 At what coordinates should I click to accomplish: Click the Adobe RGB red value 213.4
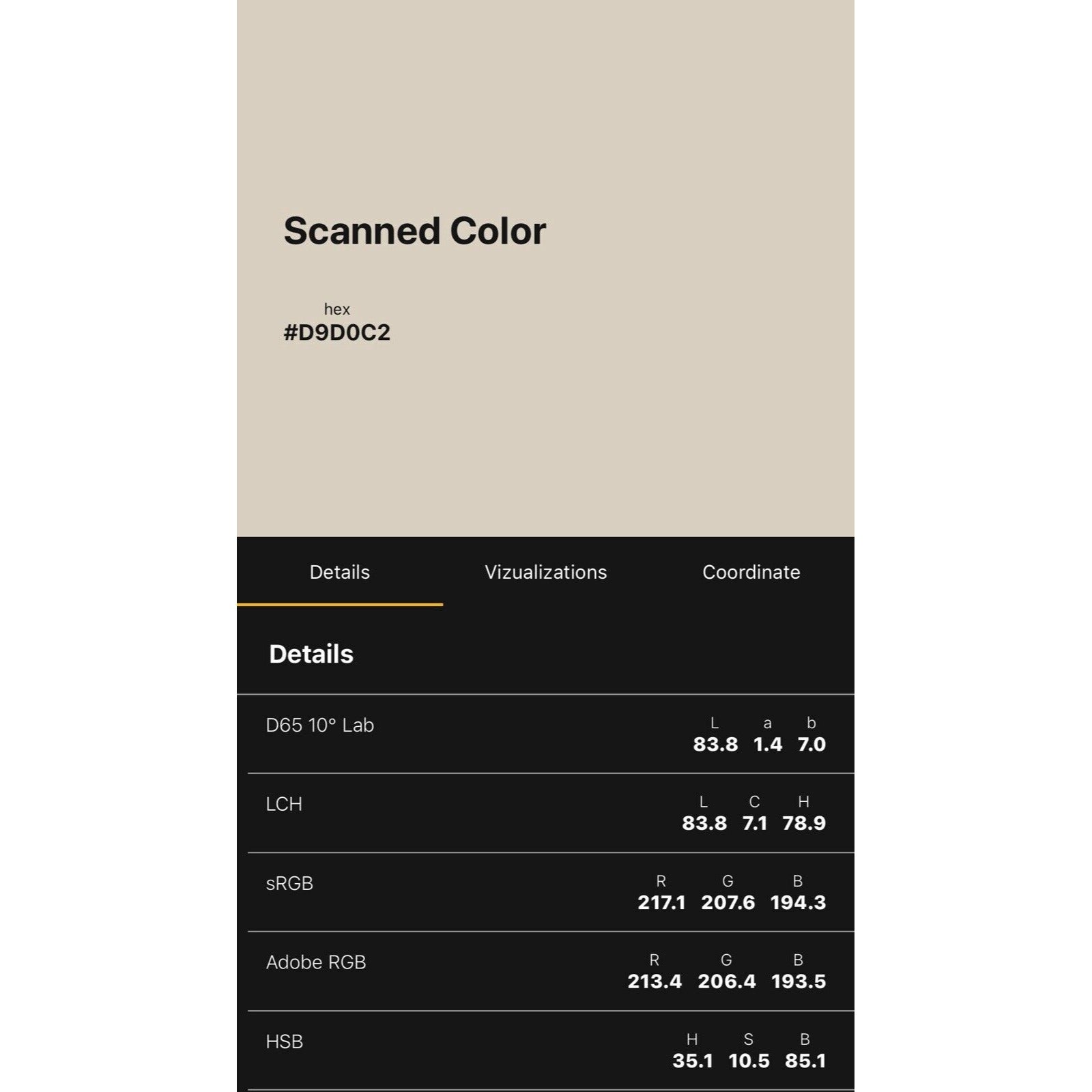655,981
